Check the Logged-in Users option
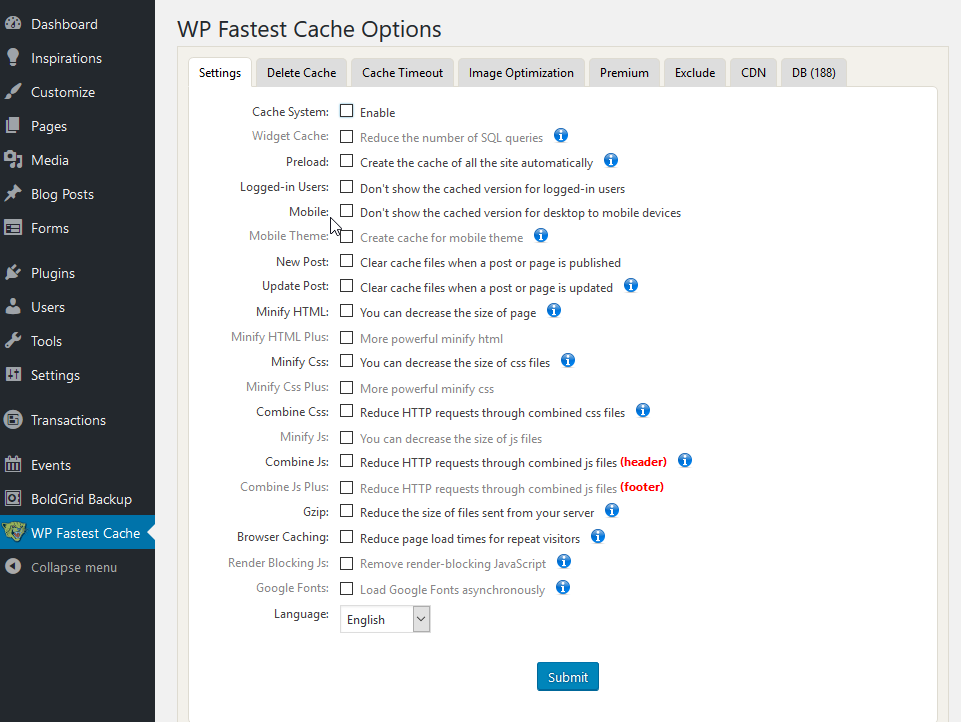The image size is (961, 722). coord(347,186)
